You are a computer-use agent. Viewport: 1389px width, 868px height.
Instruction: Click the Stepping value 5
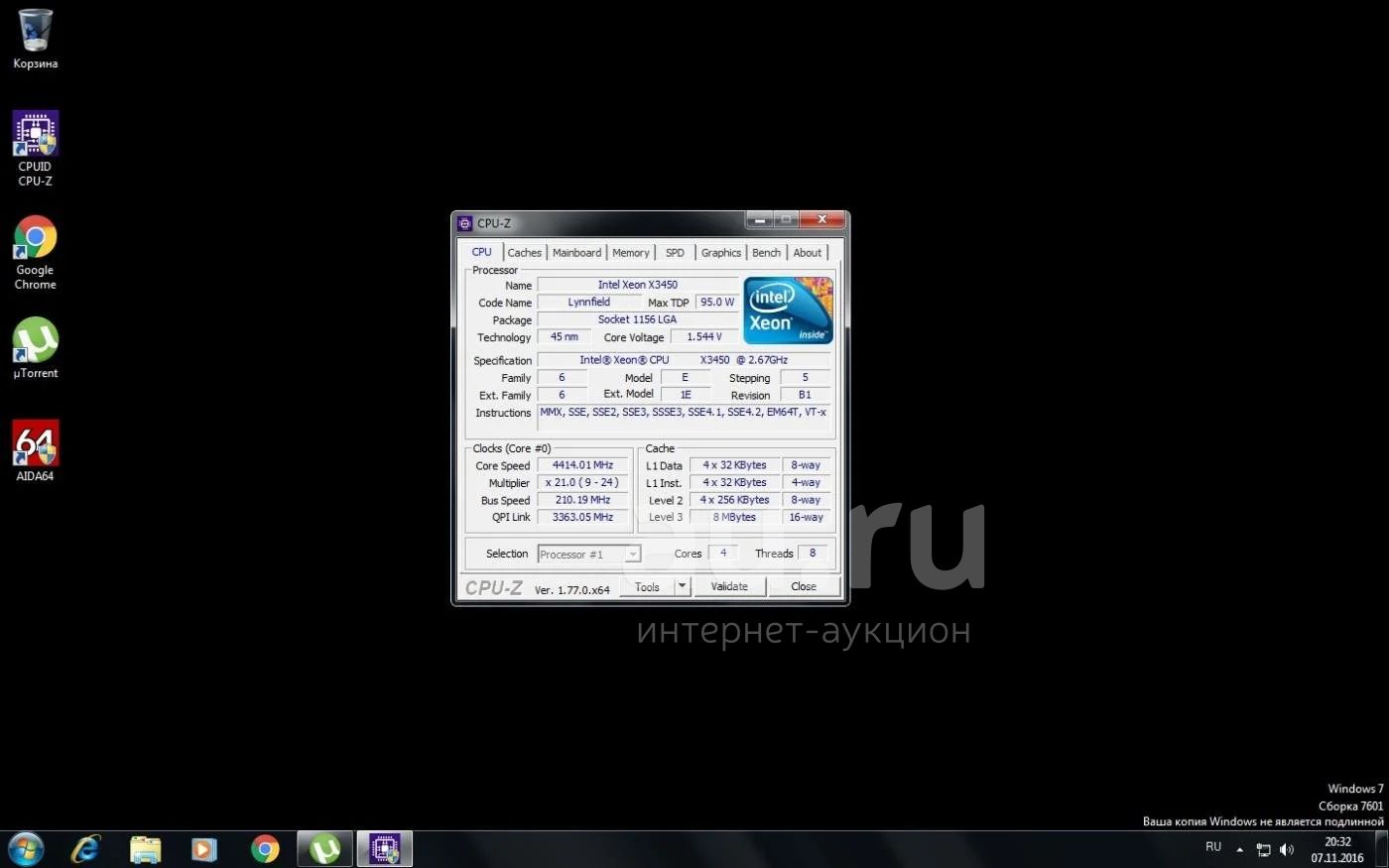[805, 378]
